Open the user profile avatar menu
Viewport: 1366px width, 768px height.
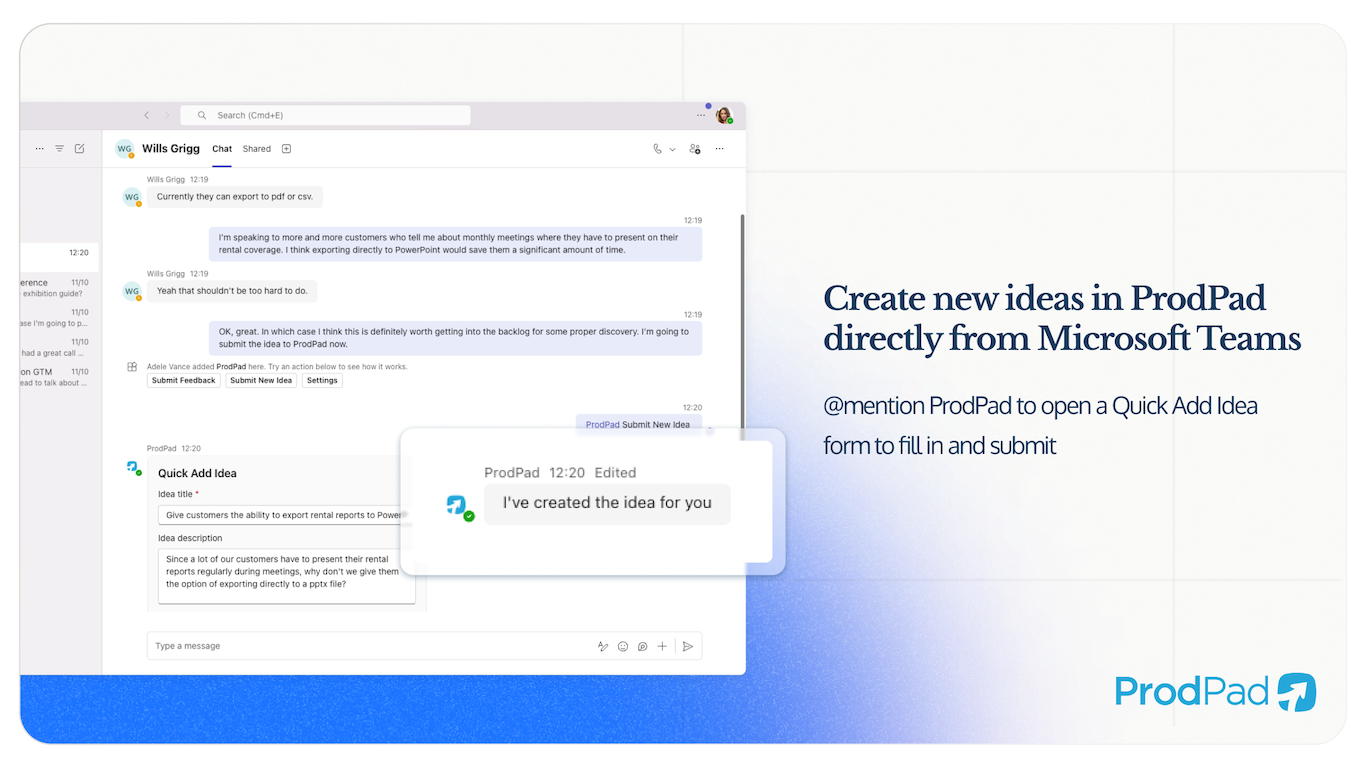tap(723, 115)
